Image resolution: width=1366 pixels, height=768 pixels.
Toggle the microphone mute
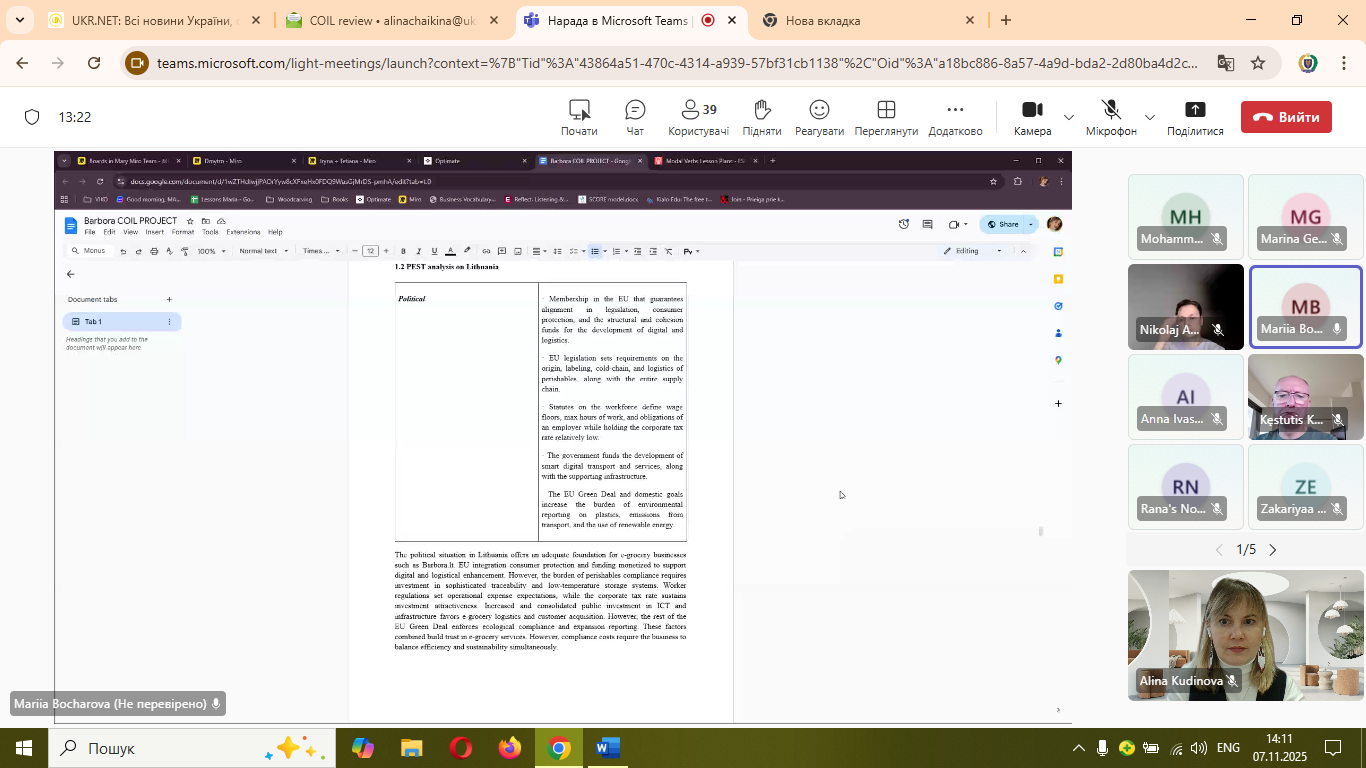point(1111,117)
